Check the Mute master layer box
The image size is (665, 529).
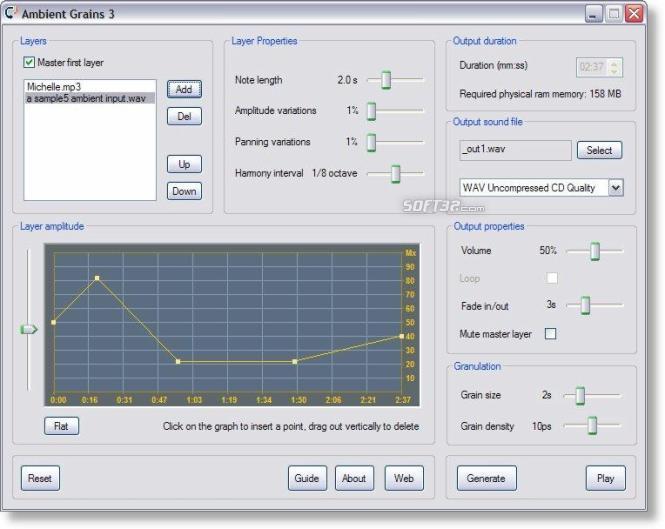550,334
